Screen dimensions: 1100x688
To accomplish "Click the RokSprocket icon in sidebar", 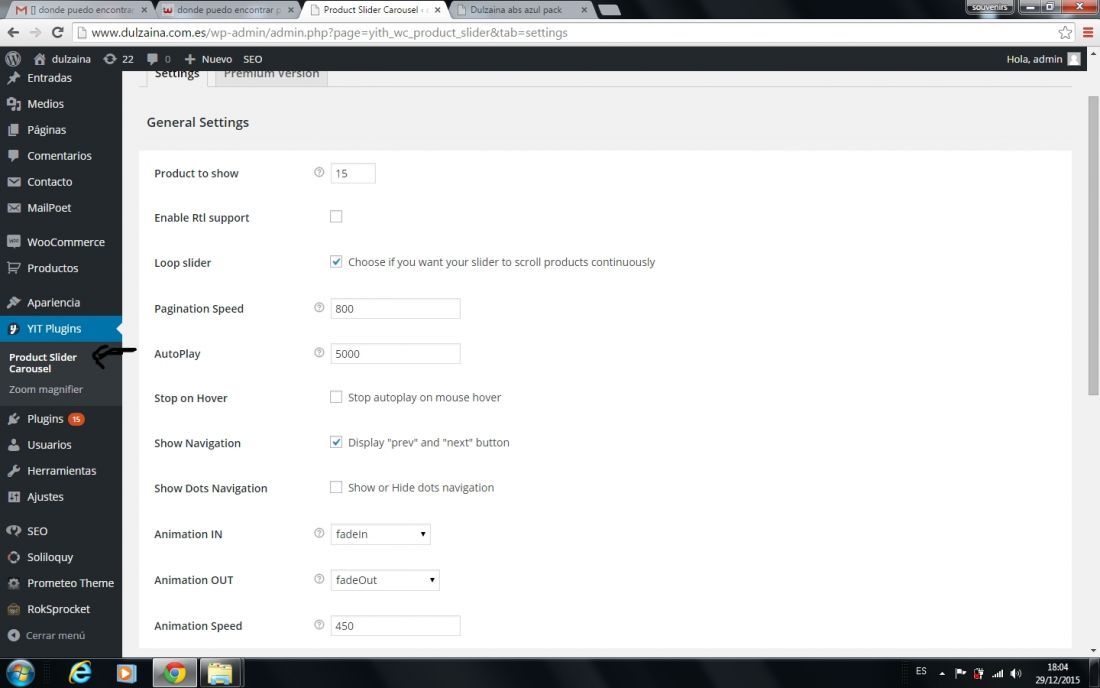I will click(13, 609).
